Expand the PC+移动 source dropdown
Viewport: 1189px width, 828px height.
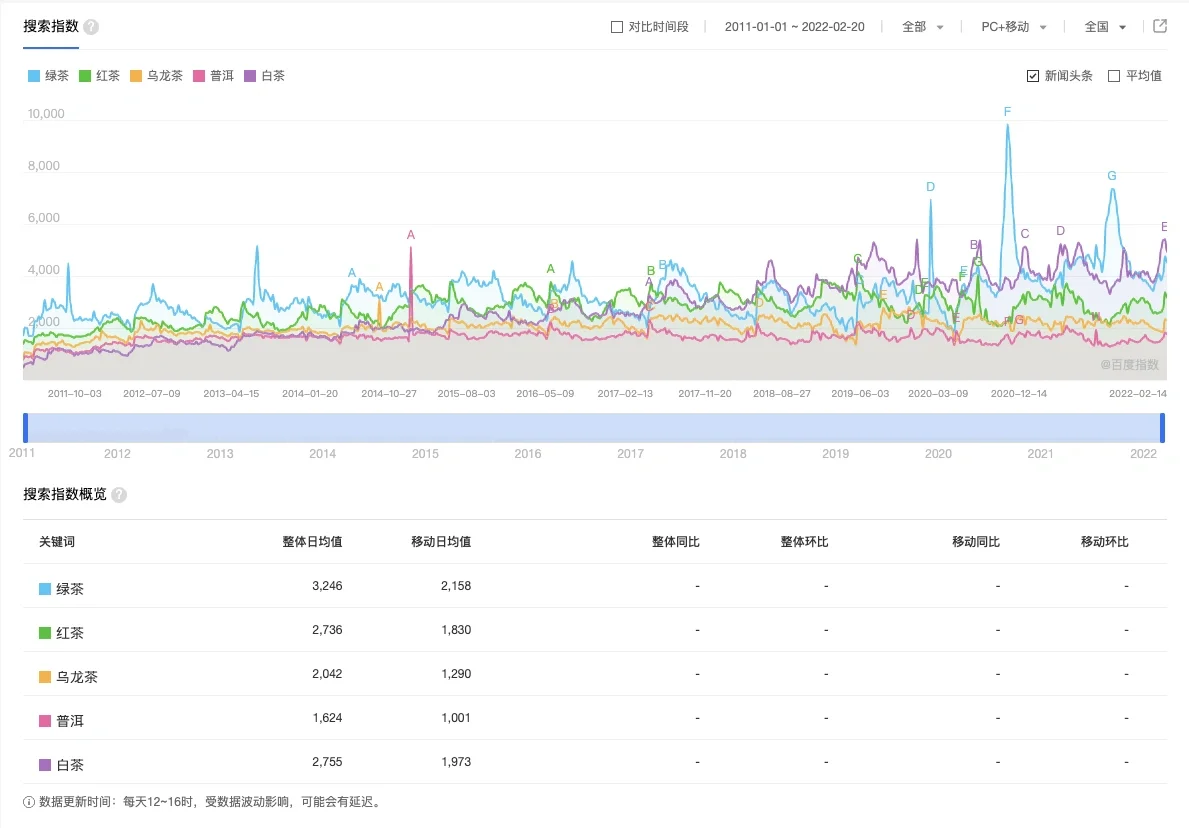[1014, 27]
